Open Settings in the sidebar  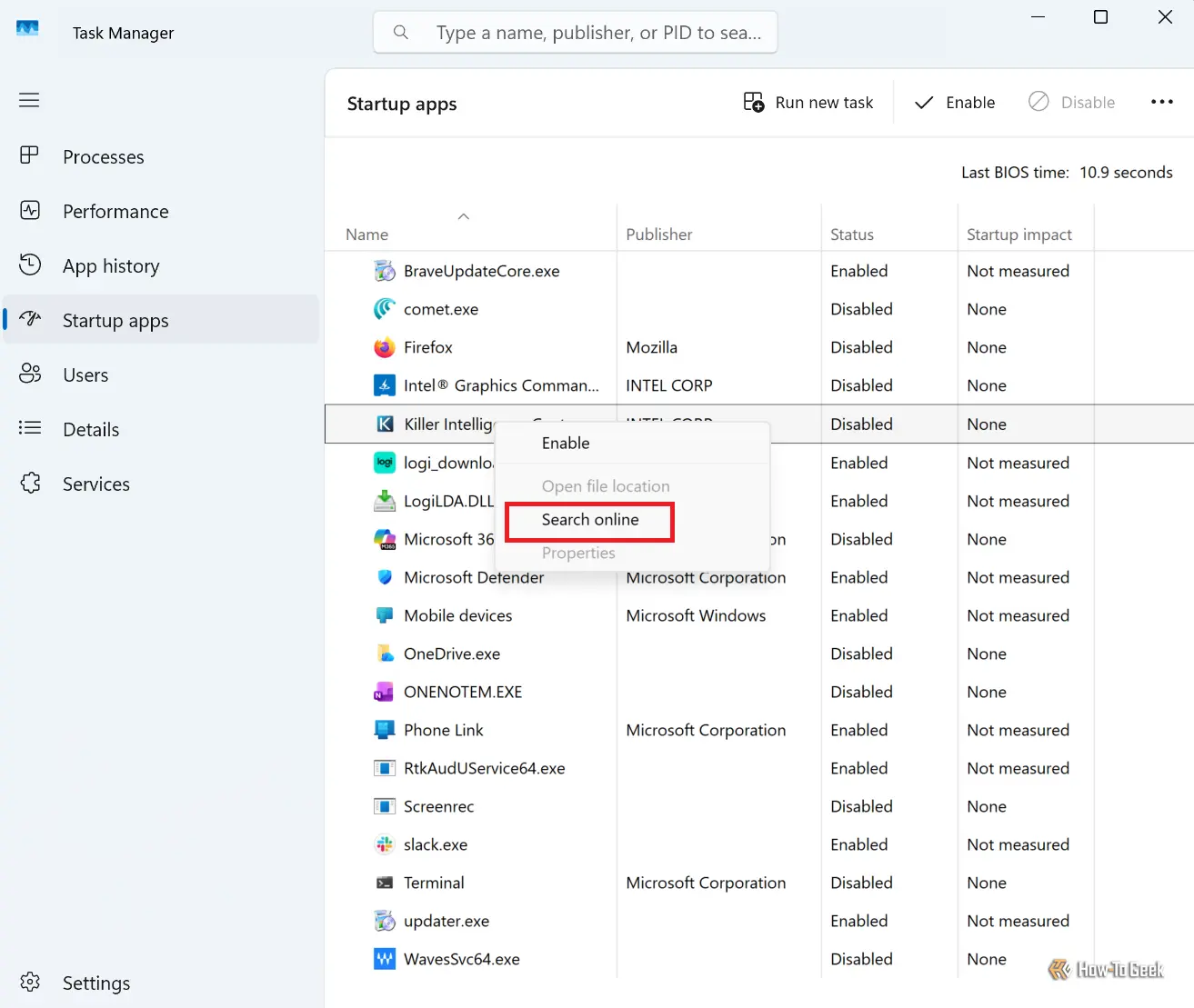[162, 983]
